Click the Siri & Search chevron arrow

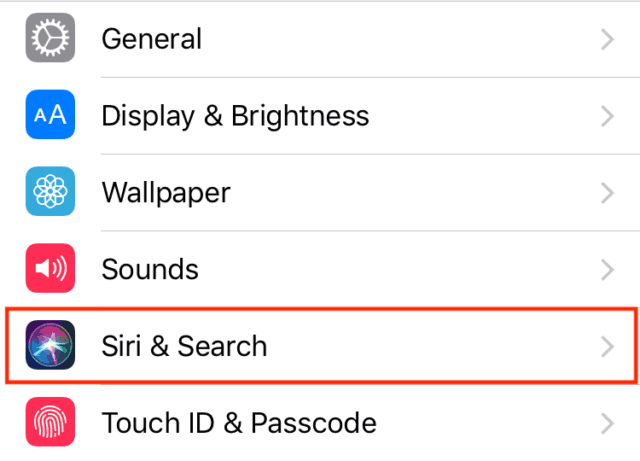[x=606, y=346]
